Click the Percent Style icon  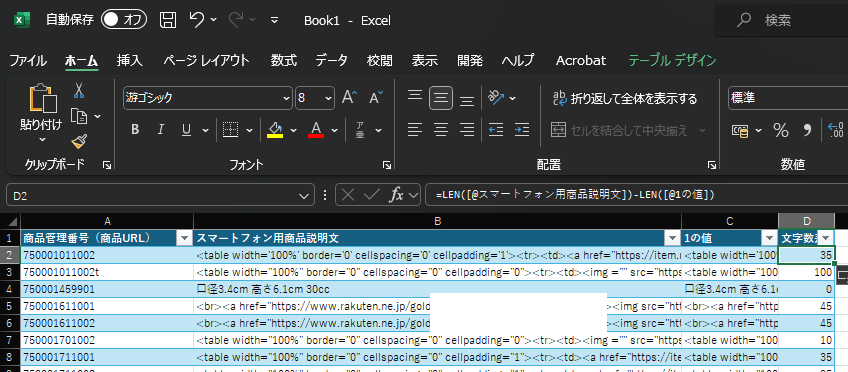click(780, 130)
